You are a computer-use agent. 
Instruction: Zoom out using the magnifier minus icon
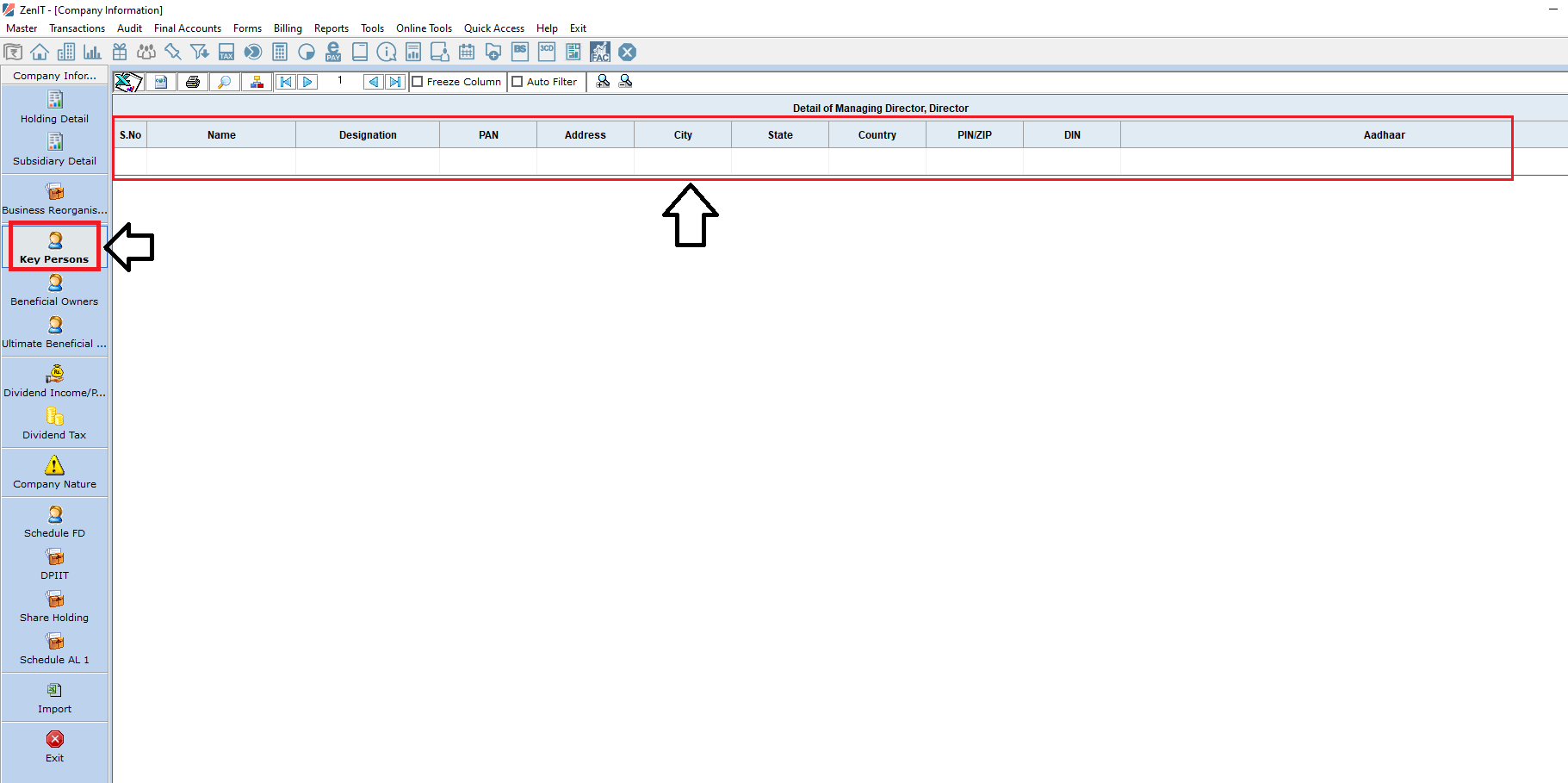pyautogui.click(x=626, y=81)
